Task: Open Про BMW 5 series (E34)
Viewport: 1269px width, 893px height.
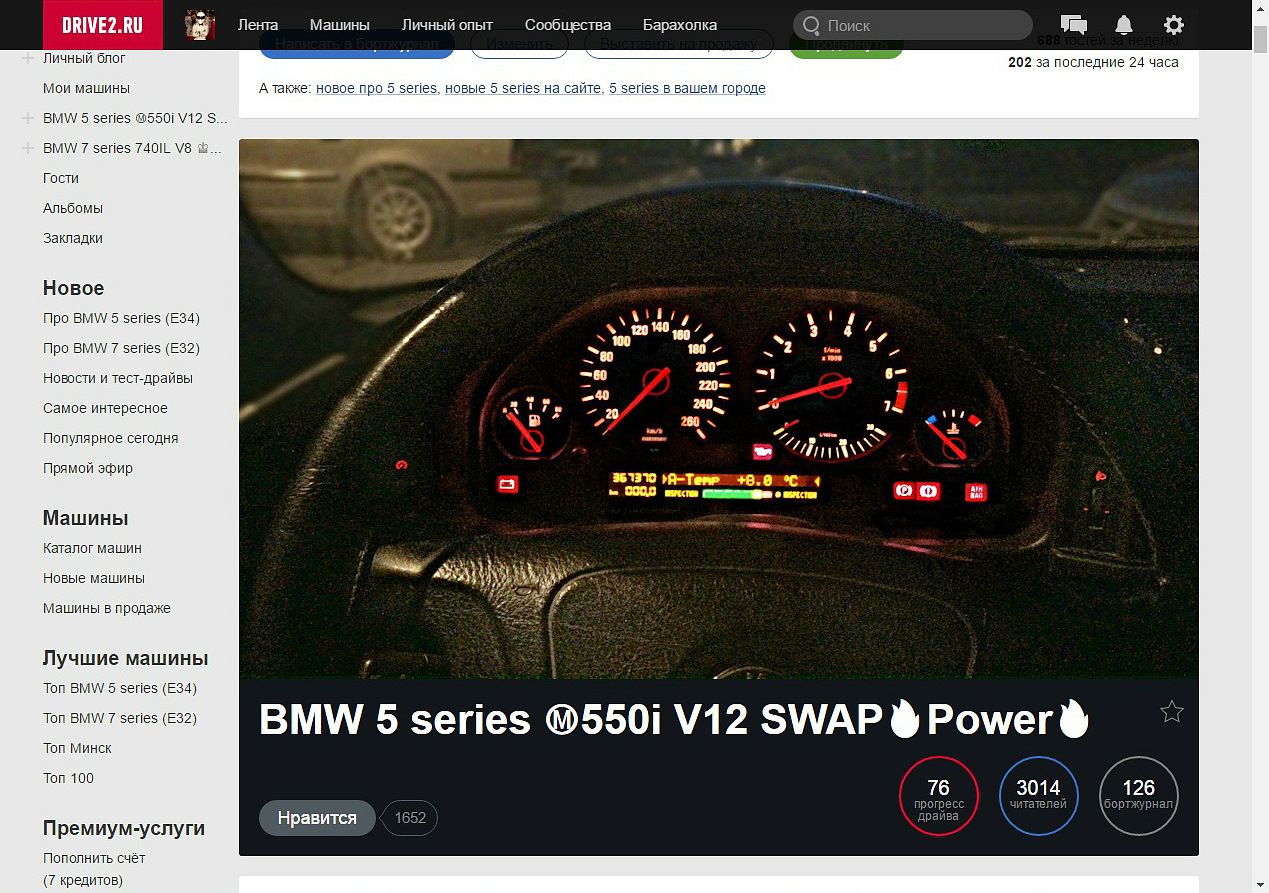Action: tap(121, 318)
